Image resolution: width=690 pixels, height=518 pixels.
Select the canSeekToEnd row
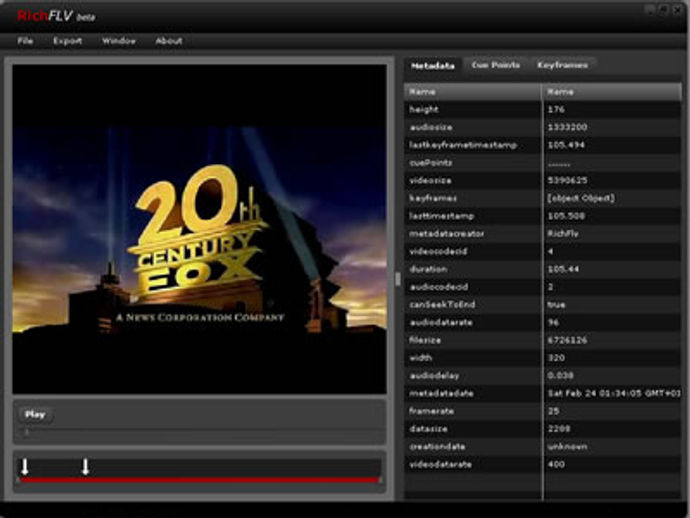[x=543, y=305]
